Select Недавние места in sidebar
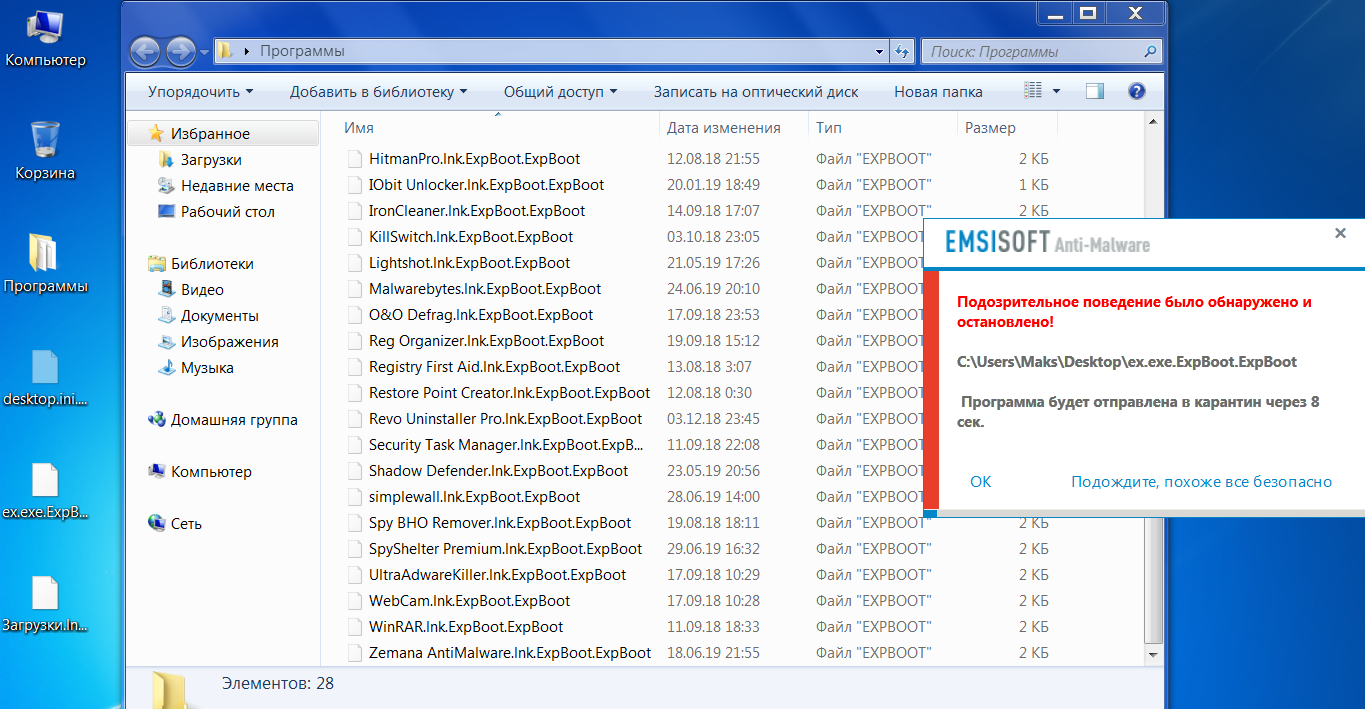 (x=237, y=186)
